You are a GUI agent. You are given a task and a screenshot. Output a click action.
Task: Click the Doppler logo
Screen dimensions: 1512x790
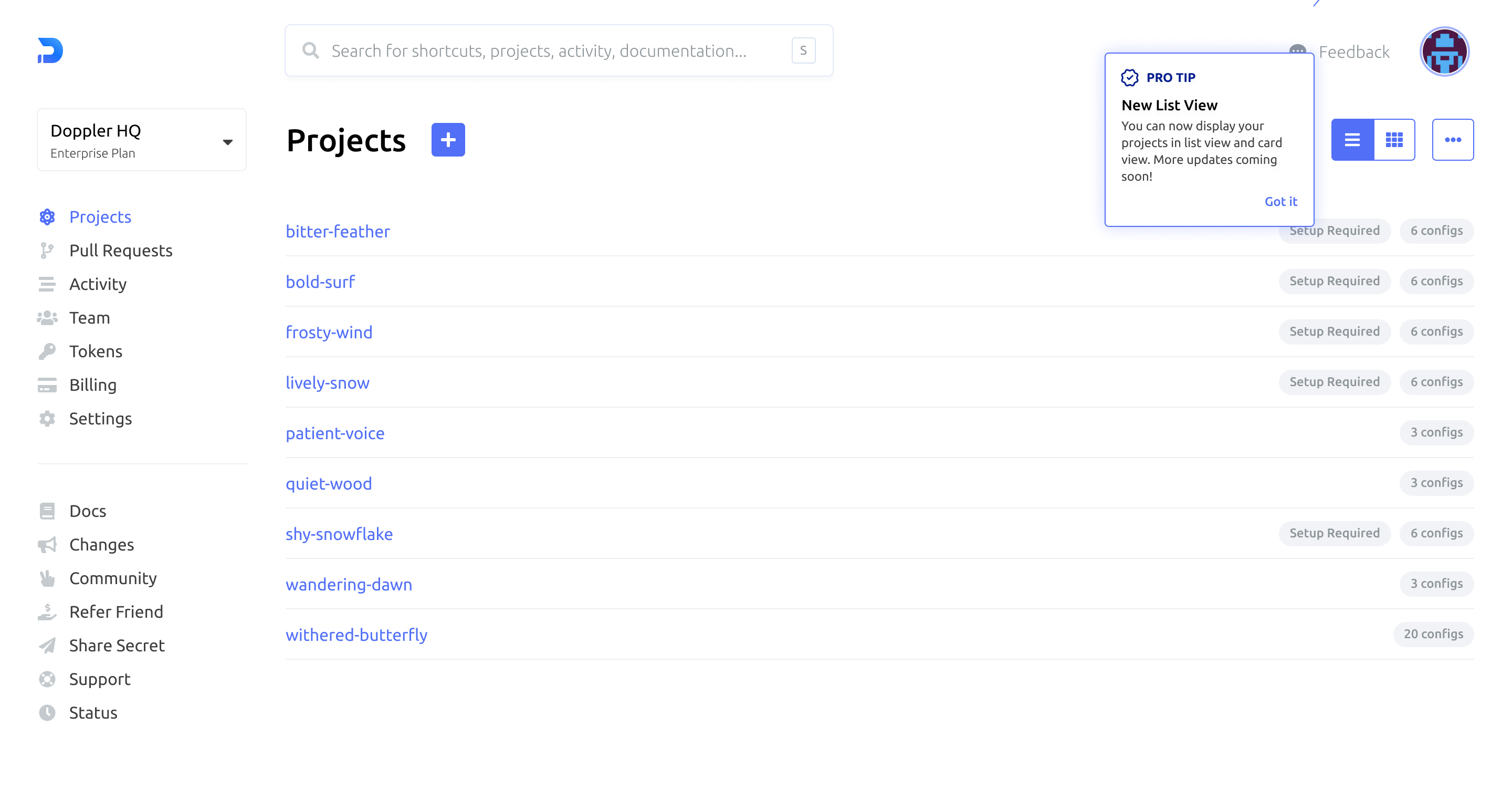click(x=51, y=51)
